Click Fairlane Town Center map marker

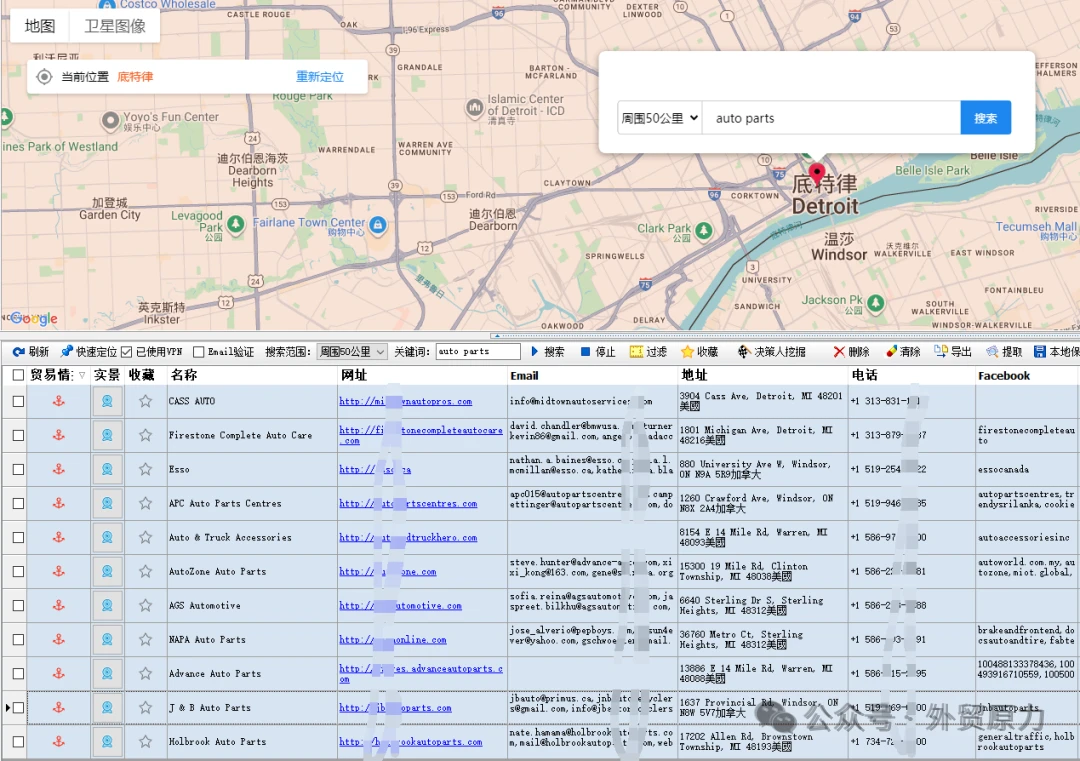coord(377,225)
